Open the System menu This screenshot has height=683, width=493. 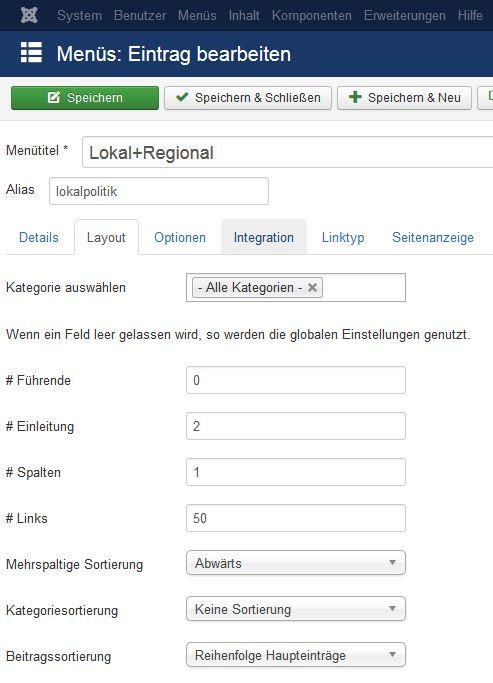[79, 16]
